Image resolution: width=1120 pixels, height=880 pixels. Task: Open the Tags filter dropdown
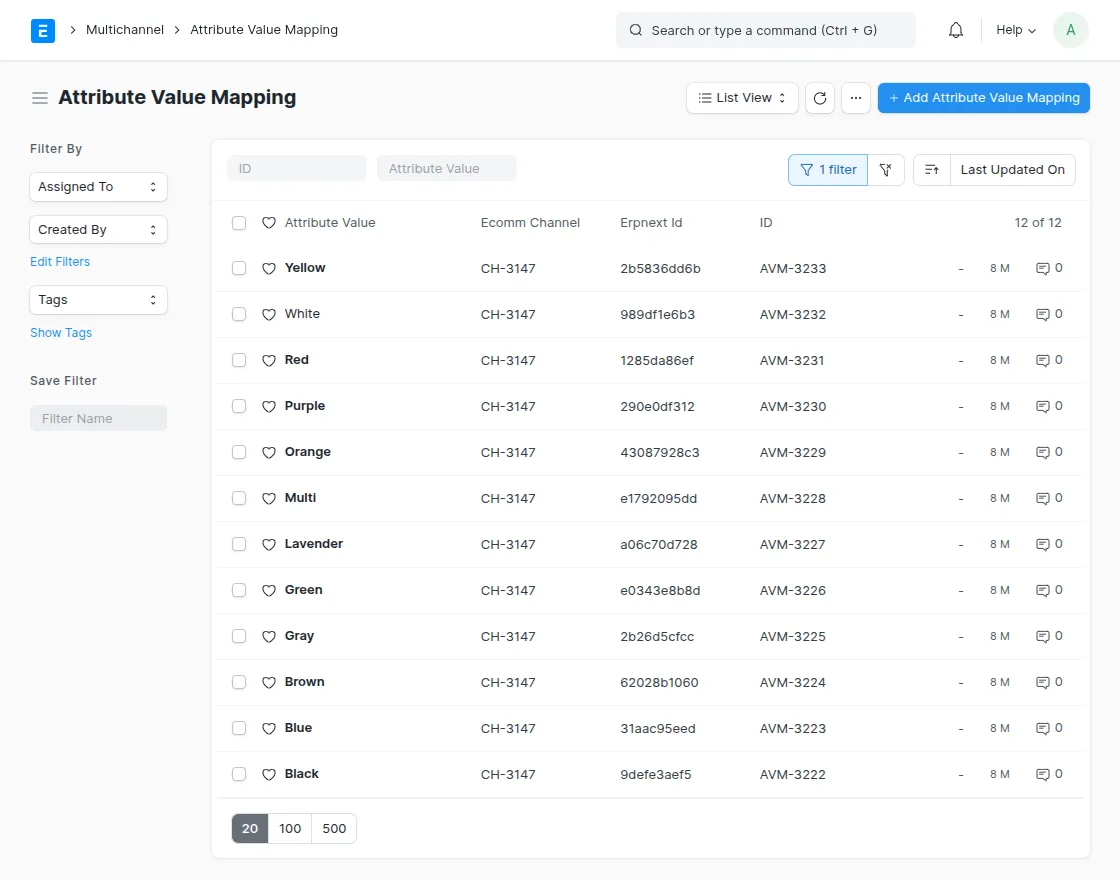click(x=98, y=300)
